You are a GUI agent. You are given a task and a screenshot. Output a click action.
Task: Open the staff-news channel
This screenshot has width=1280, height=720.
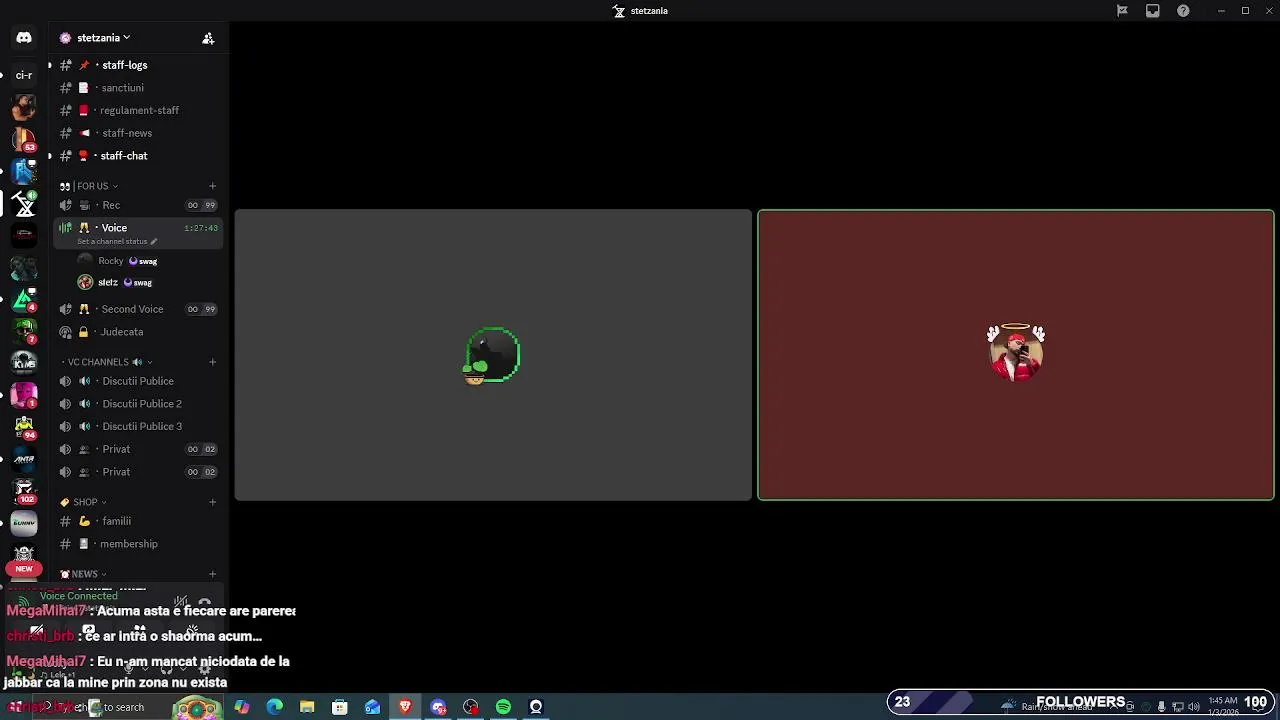click(x=138, y=133)
